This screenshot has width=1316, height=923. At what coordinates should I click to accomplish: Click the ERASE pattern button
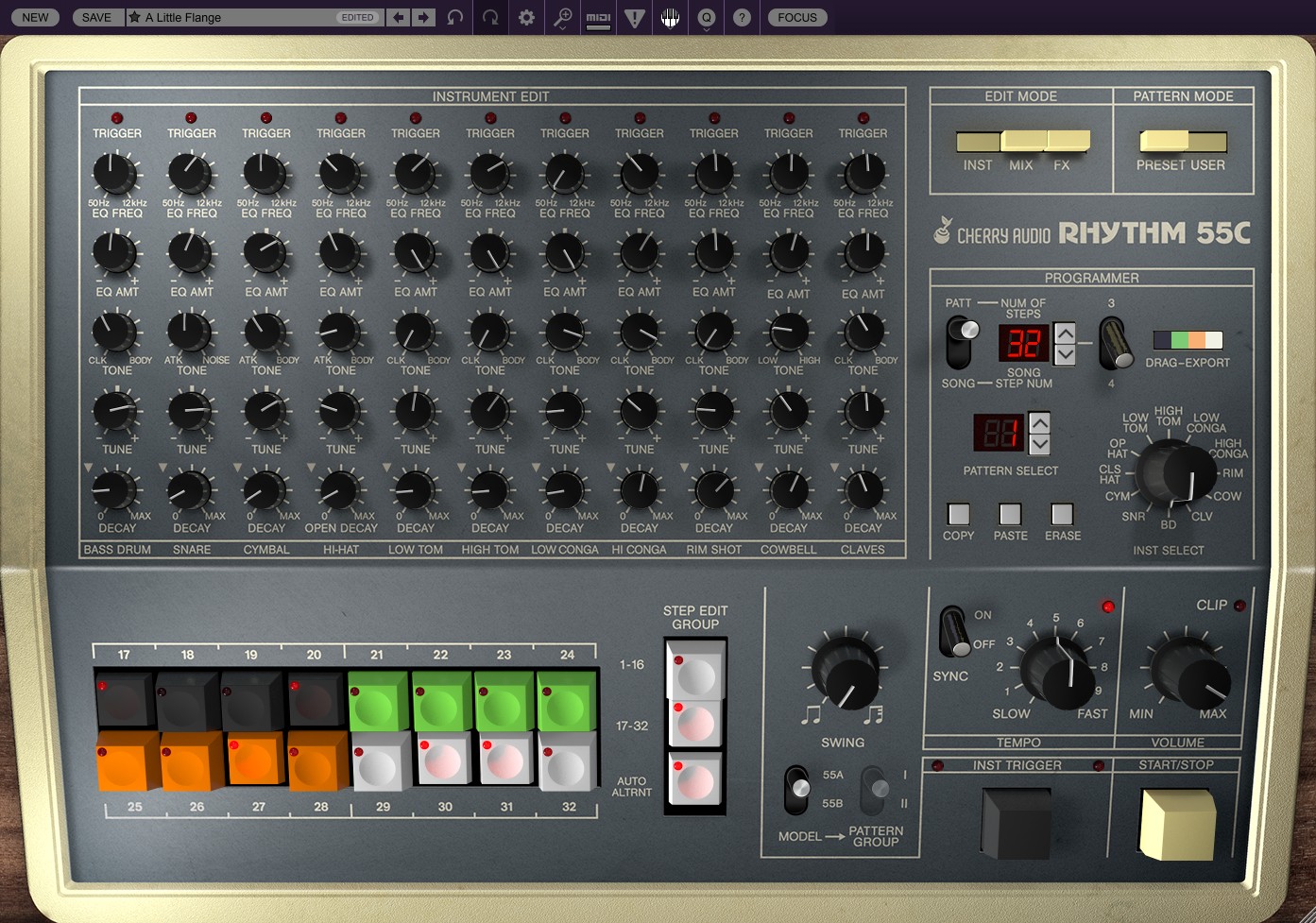1062,514
